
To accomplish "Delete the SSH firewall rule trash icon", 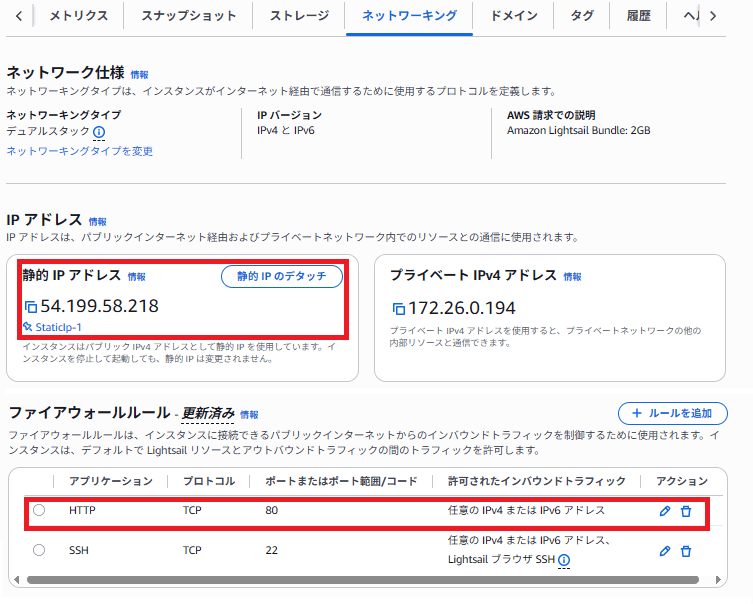I will pyautogui.click(x=686, y=551).
